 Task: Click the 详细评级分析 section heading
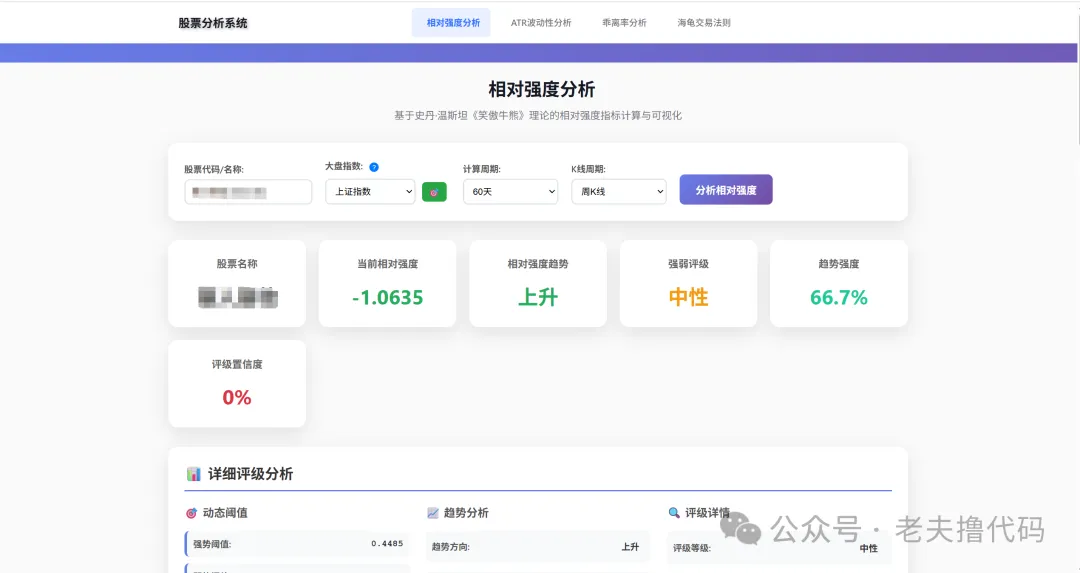pos(250,474)
